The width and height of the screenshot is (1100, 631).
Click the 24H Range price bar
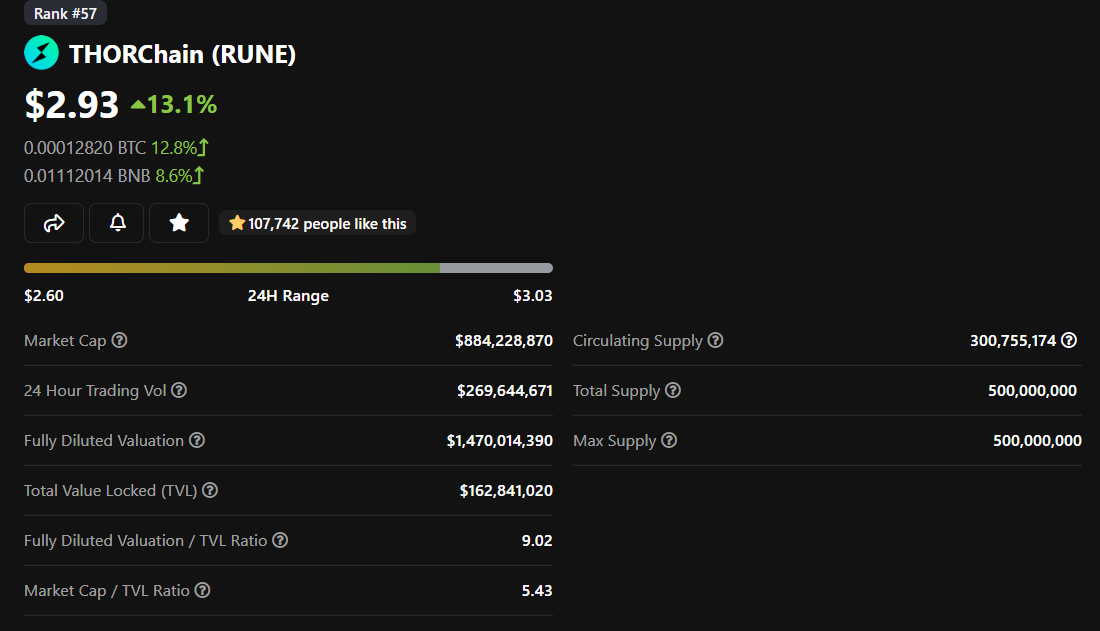tap(288, 268)
